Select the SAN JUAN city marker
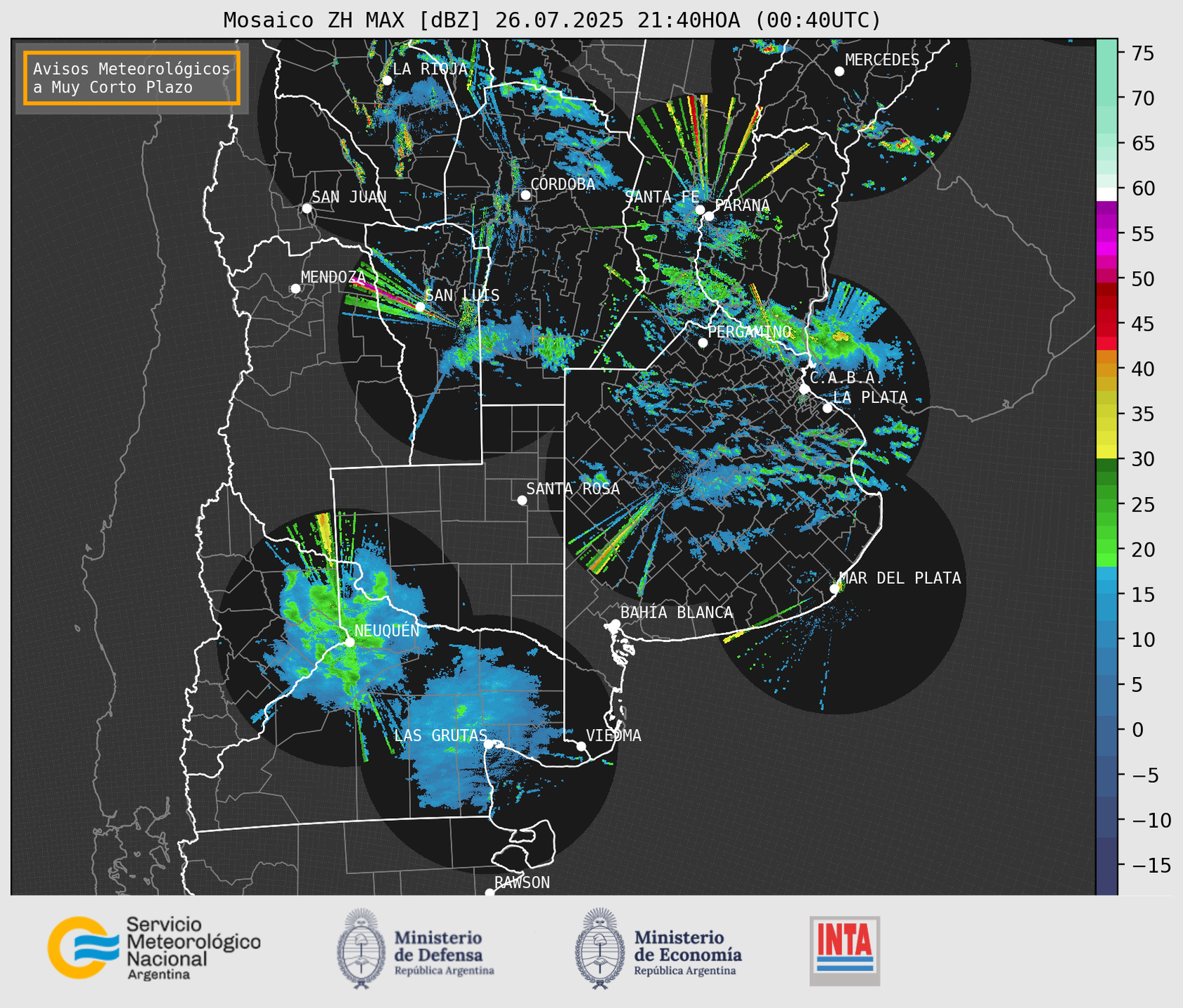Screen dimensions: 1183x1008 click(306, 208)
